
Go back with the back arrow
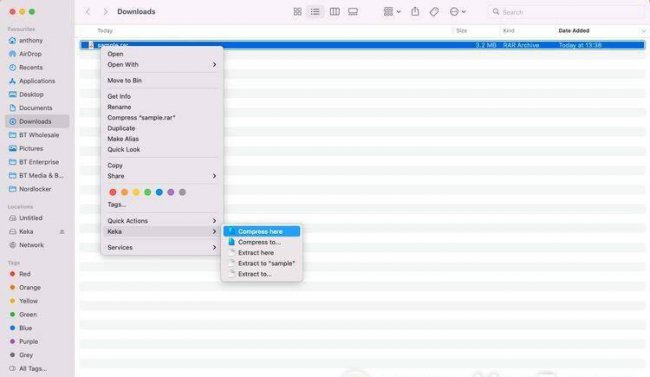[x=88, y=12]
